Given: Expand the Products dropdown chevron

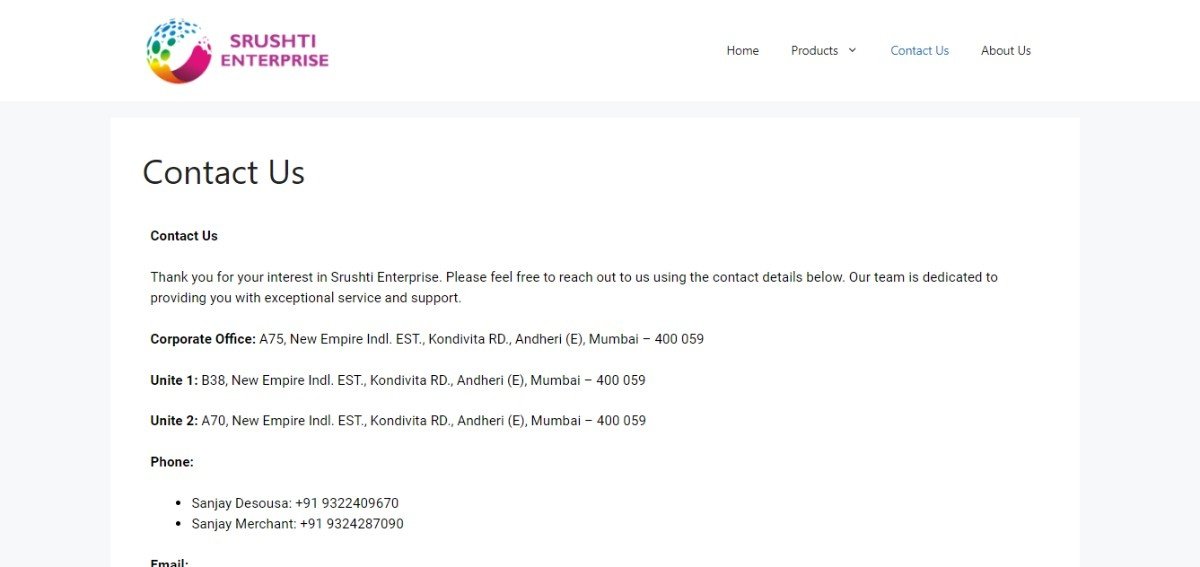Looking at the screenshot, I should click(853, 51).
